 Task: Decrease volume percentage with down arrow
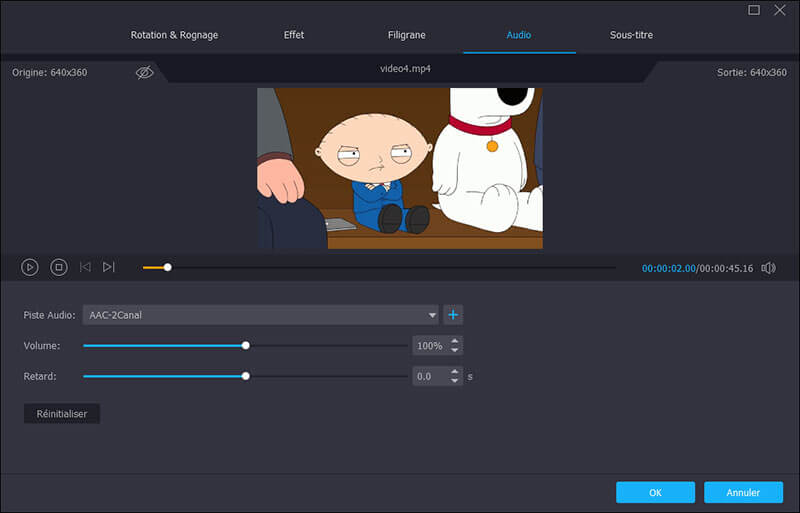coord(455,350)
